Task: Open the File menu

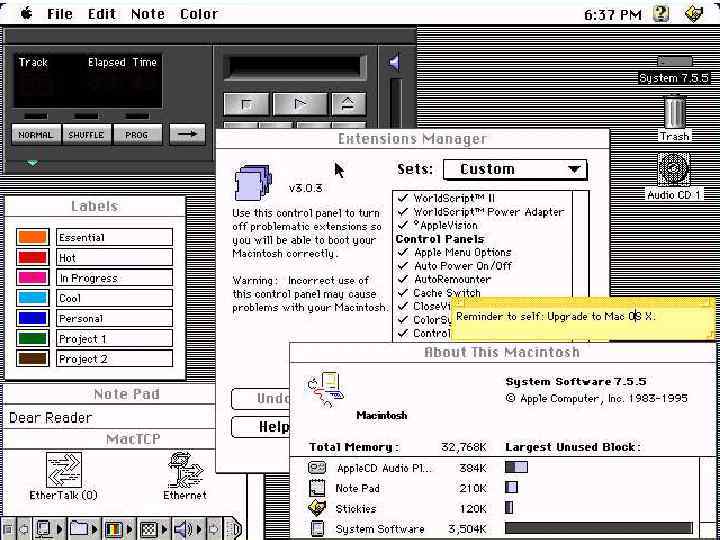Action: click(60, 14)
